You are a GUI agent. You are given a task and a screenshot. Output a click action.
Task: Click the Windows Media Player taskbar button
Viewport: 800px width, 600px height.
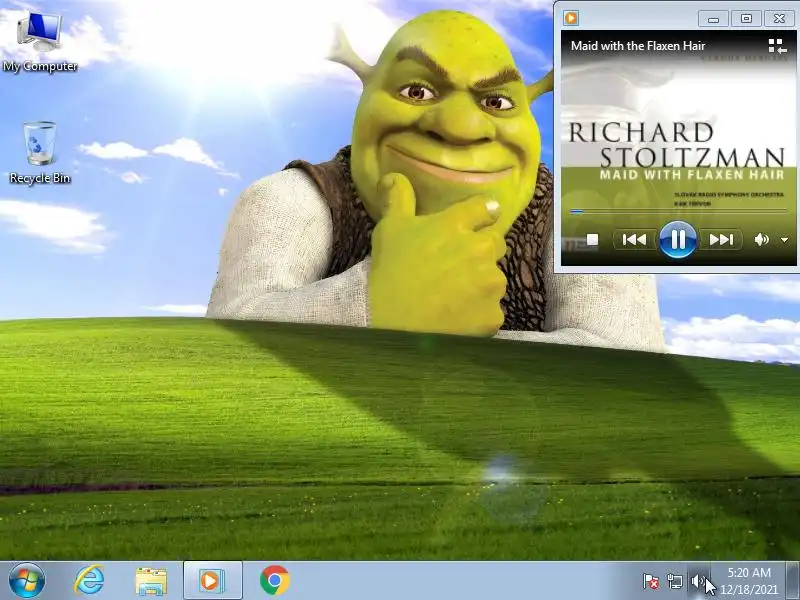(212, 581)
